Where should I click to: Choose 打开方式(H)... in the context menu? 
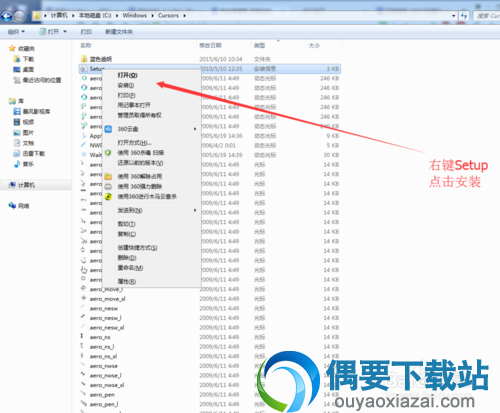pos(152,143)
